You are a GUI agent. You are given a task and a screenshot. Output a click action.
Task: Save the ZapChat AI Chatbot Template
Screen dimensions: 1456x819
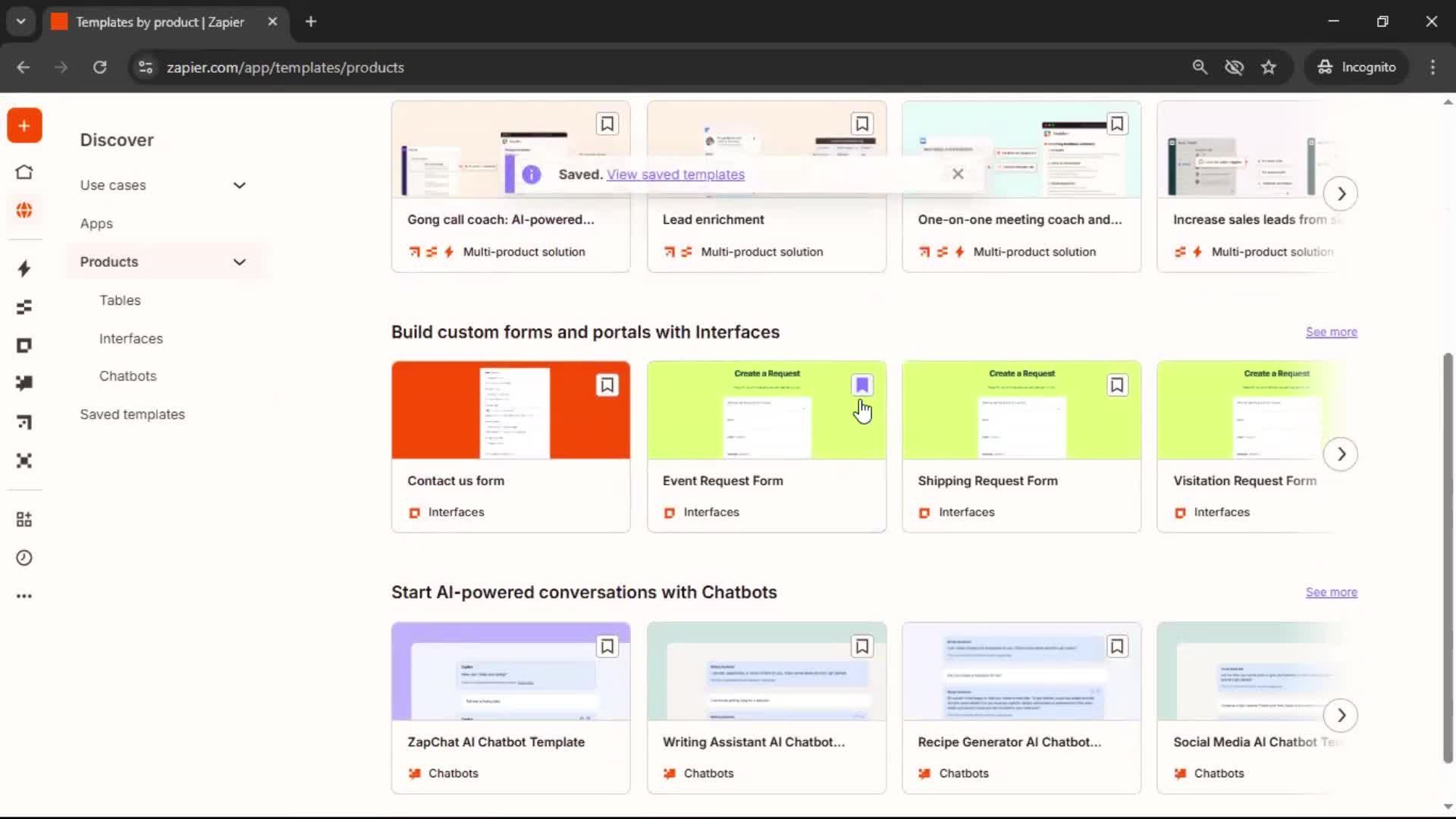pyautogui.click(x=607, y=647)
